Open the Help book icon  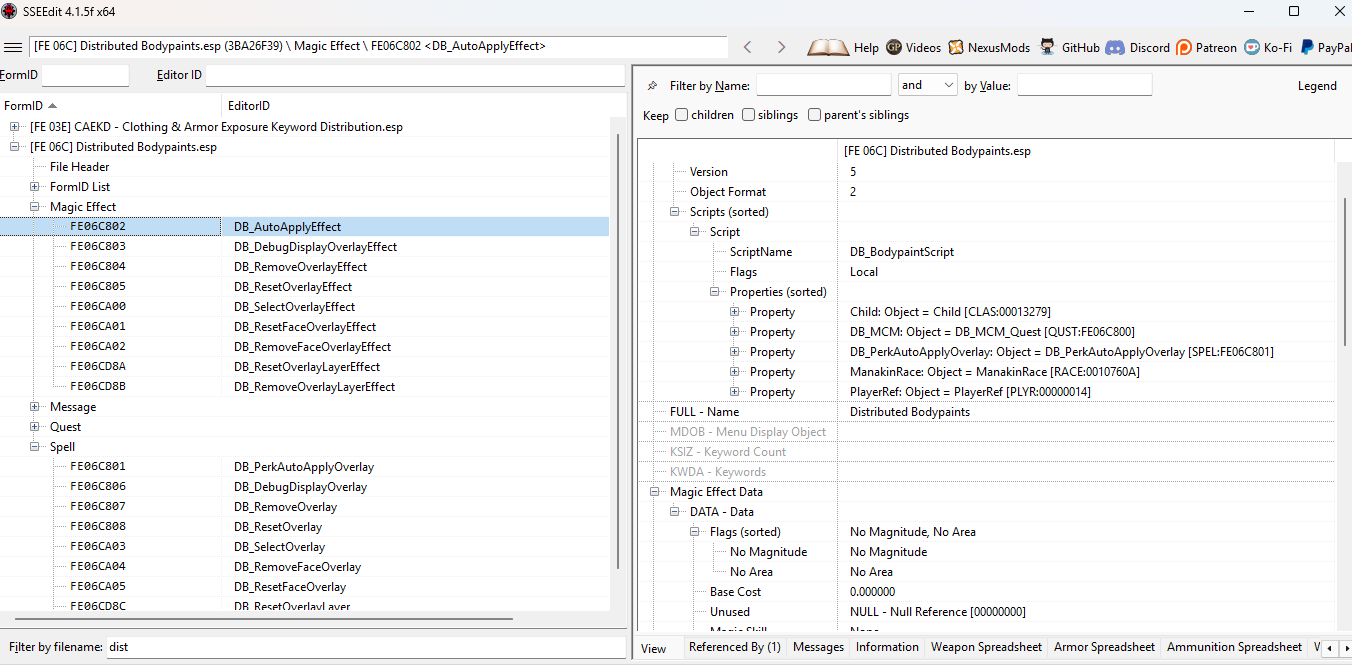coord(828,47)
